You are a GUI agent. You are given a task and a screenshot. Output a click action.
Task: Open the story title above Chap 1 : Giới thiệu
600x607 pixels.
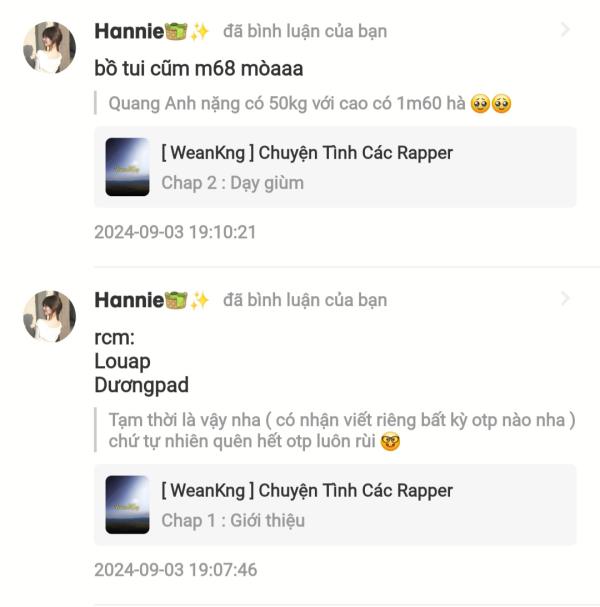(x=306, y=490)
